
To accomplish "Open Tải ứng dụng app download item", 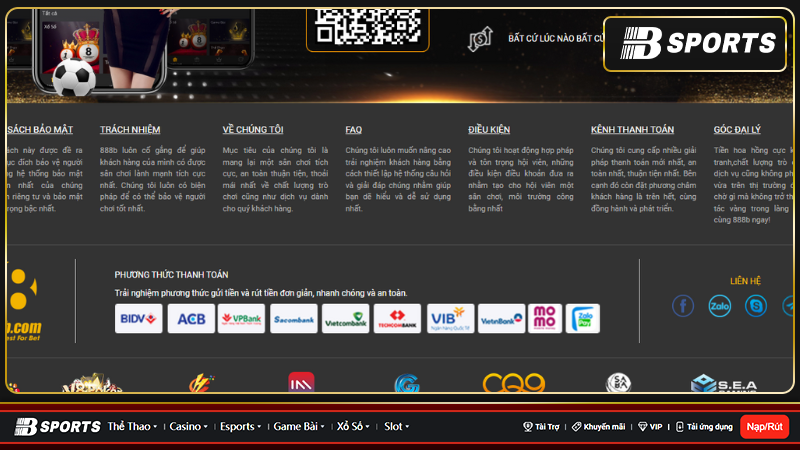I will (x=704, y=427).
